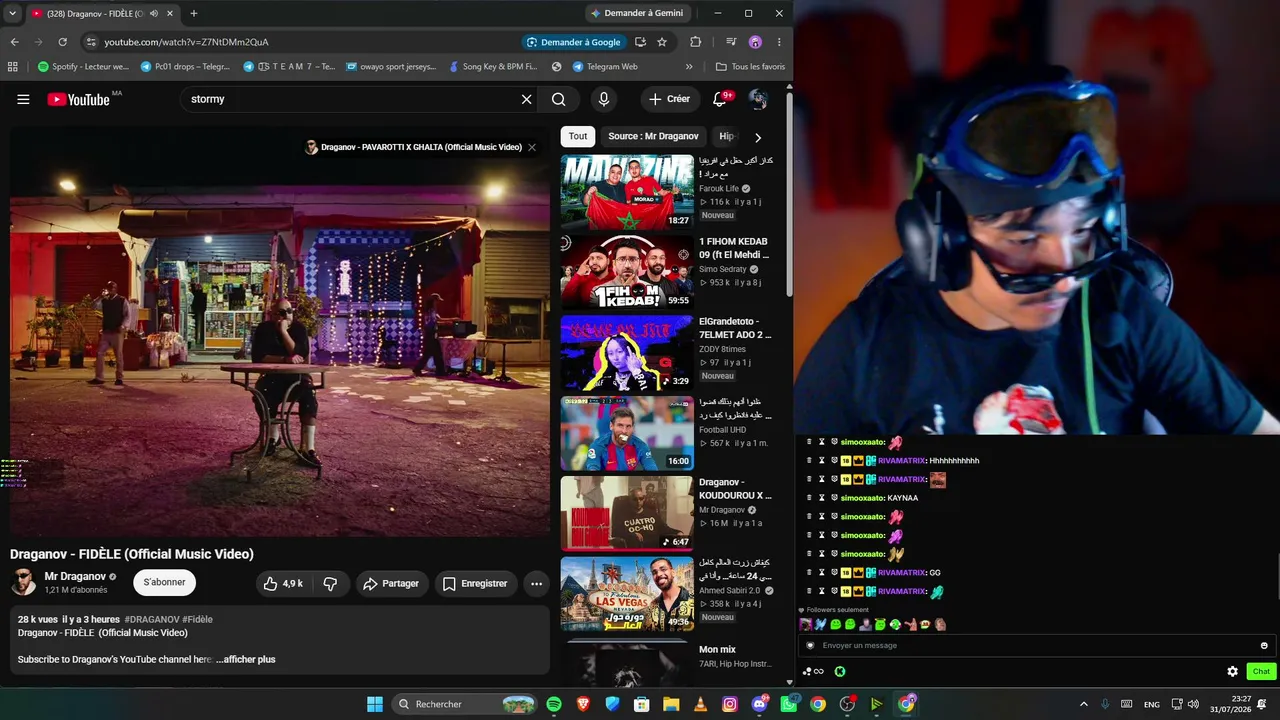Mute the Draganov tab audio icon
Viewport: 1280px width, 720px height.
(154, 14)
